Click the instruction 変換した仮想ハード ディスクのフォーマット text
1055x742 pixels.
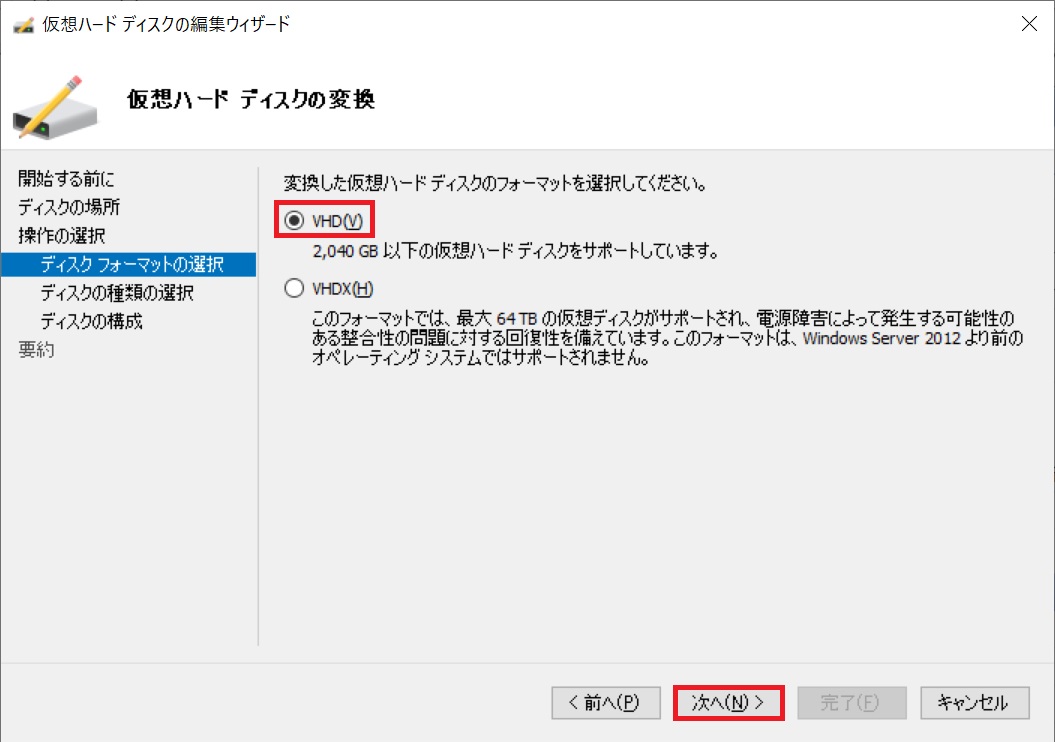point(495,183)
